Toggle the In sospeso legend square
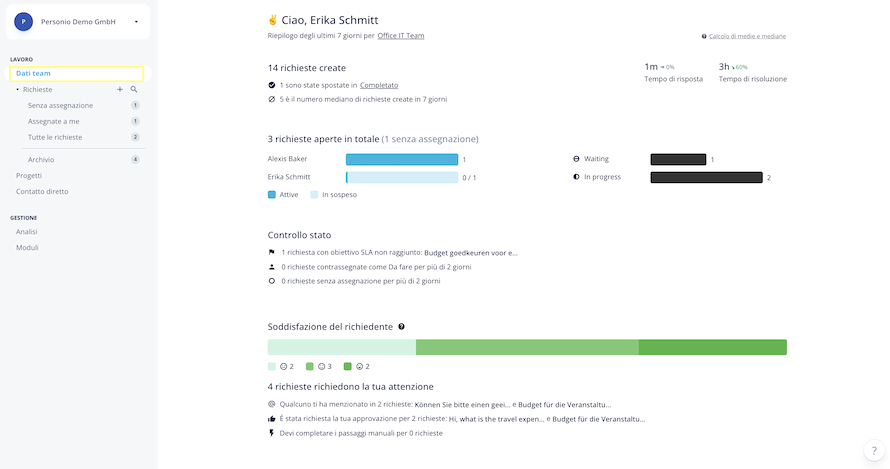 [314, 194]
